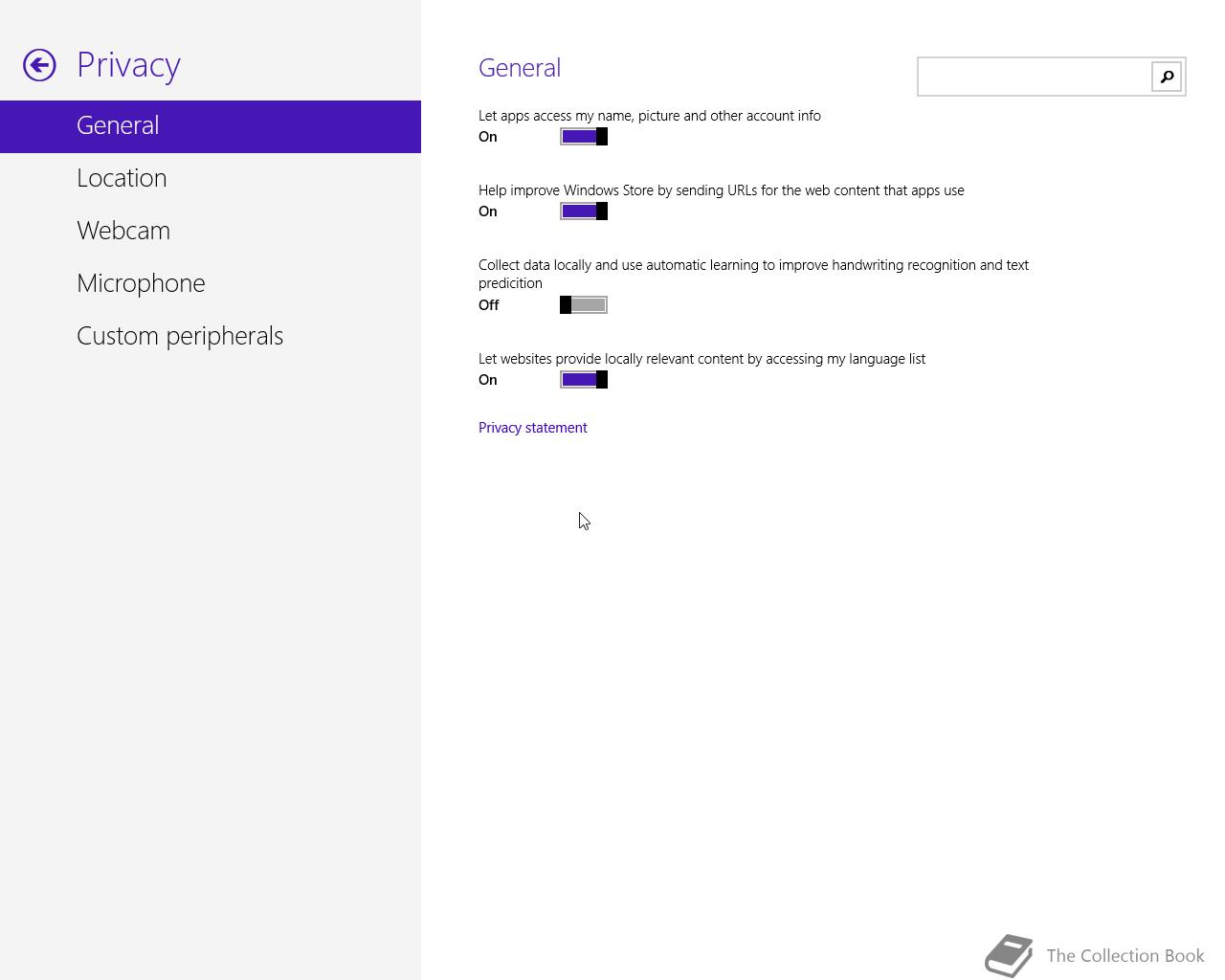Select the General sidebar item
Viewport: 1225px width, 980px height.
pyautogui.click(x=211, y=126)
